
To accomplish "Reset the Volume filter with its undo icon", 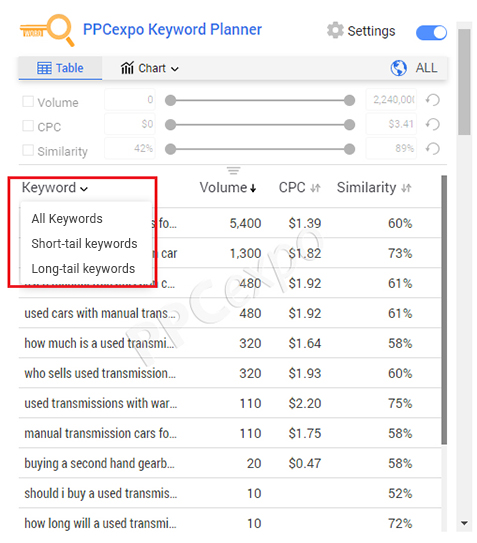I will pyautogui.click(x=432, y=100).
